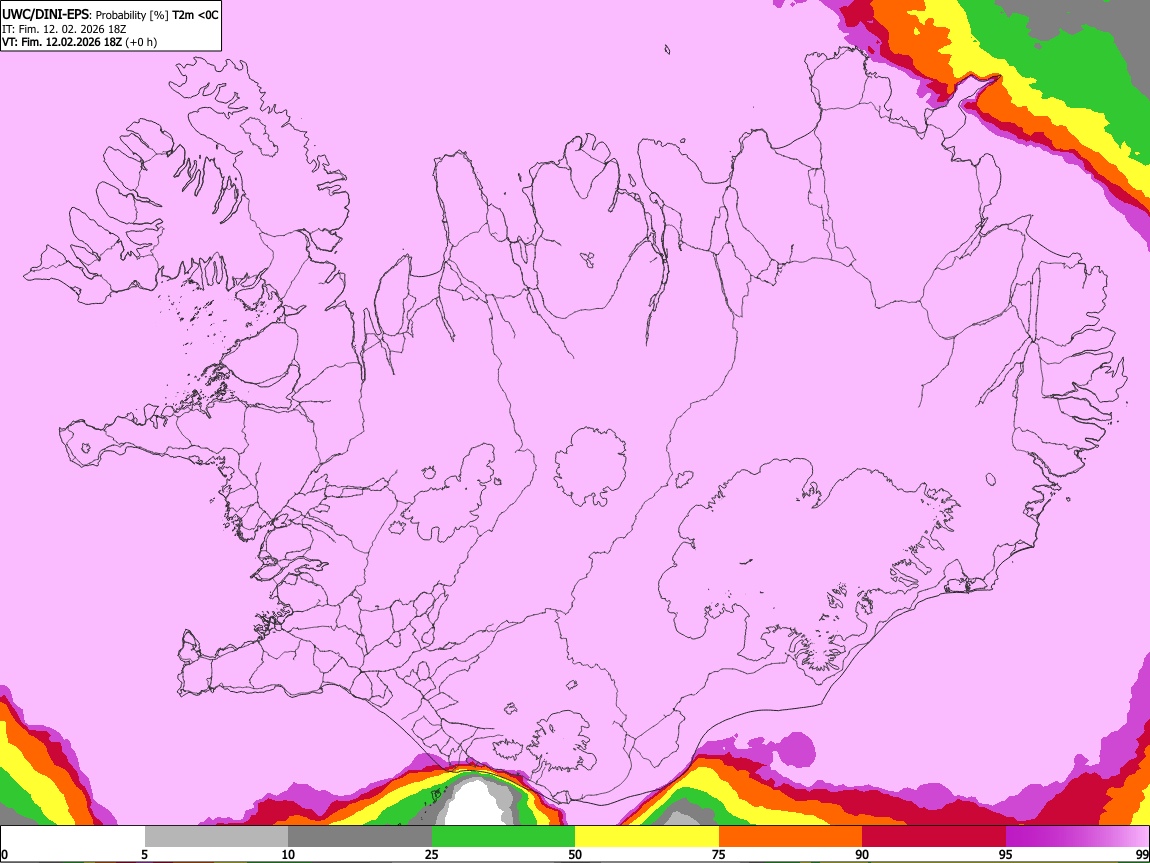
Task: Click the 'IT: Fim. 12. 02. 2026 18Z' line
Action: (64, 29)
